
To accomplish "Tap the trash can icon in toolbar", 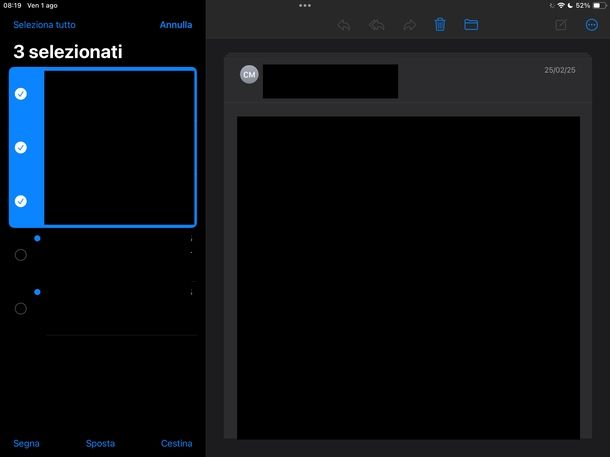I will (440, 25).
